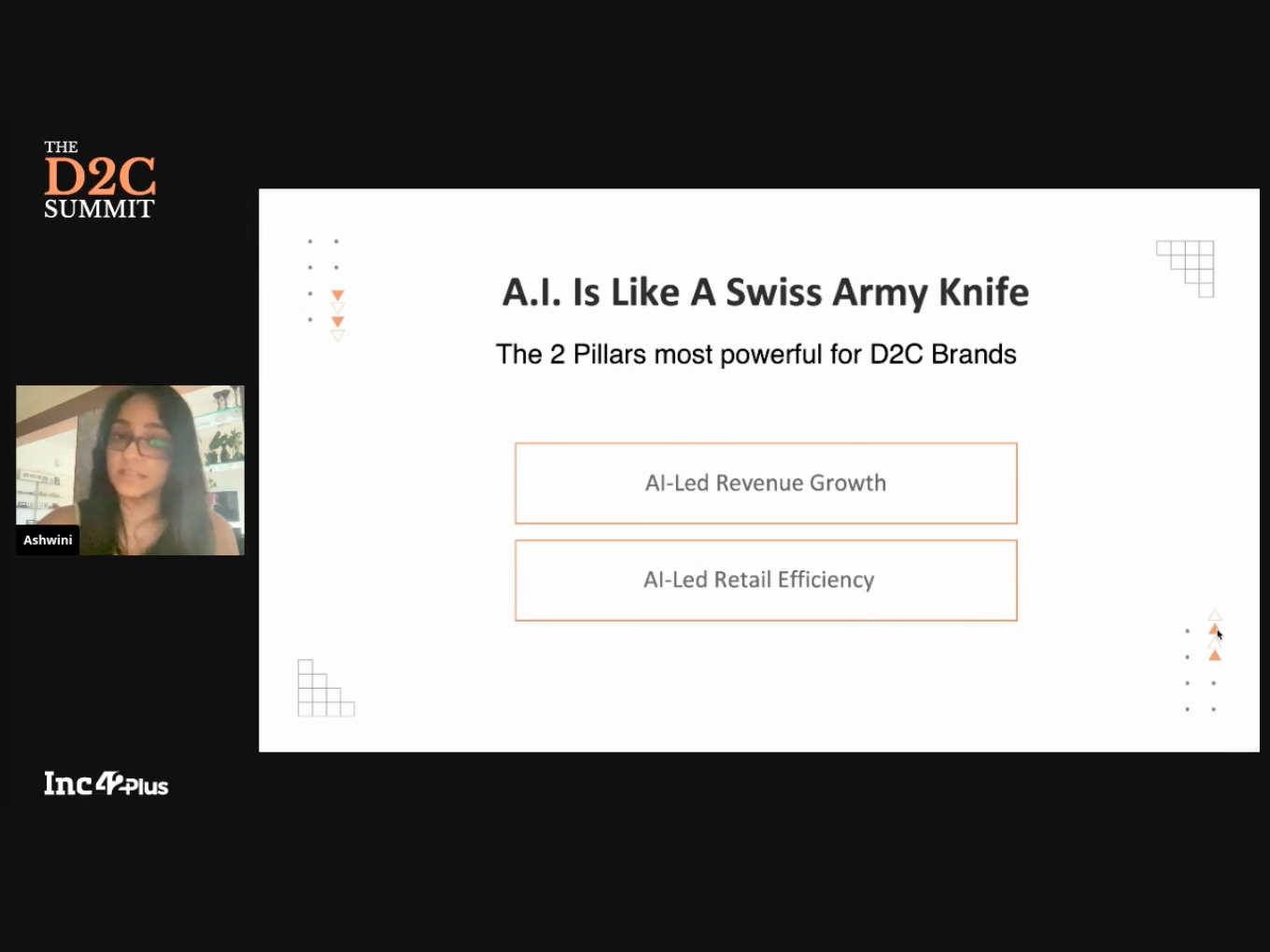
Task: Click the slide title 'A.I. Is Like A Swiss Army Knife'
Action: click(x=765, y=292)
